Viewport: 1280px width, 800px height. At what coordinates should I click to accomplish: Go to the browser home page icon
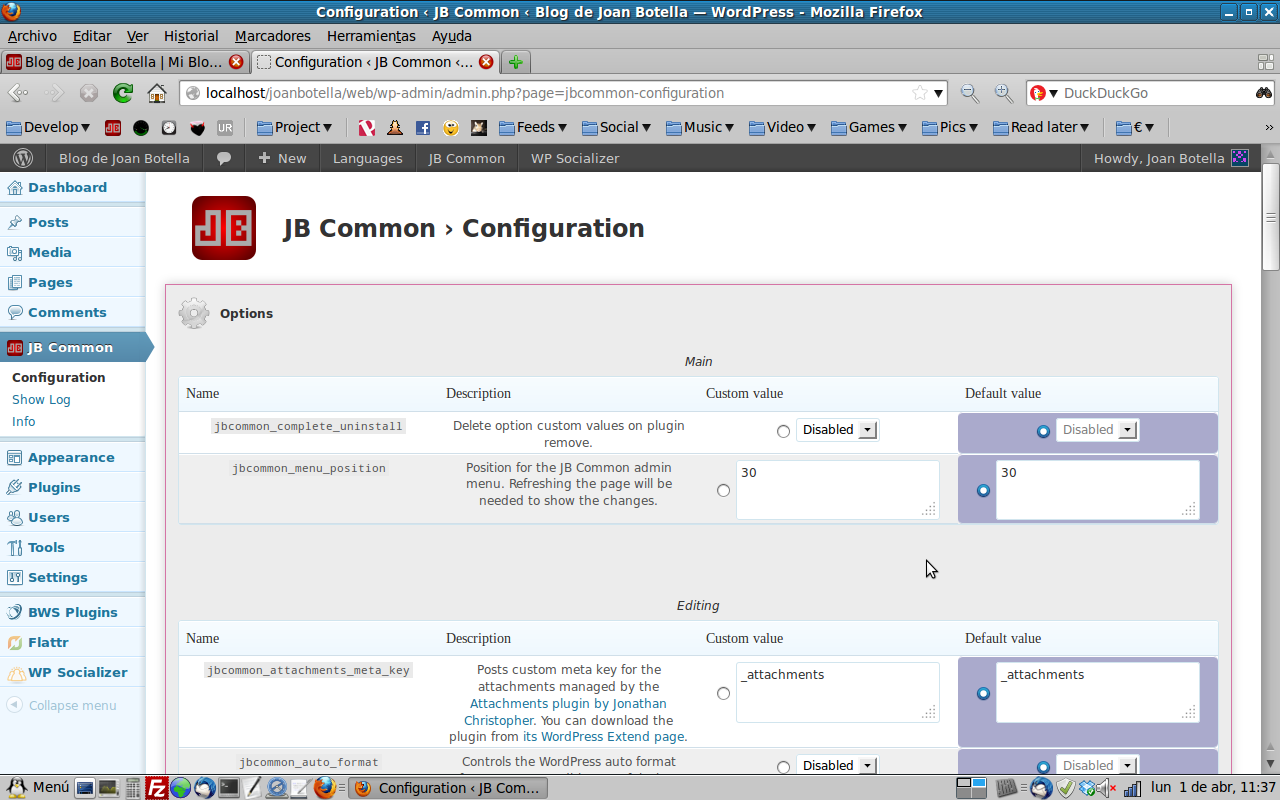157,93
